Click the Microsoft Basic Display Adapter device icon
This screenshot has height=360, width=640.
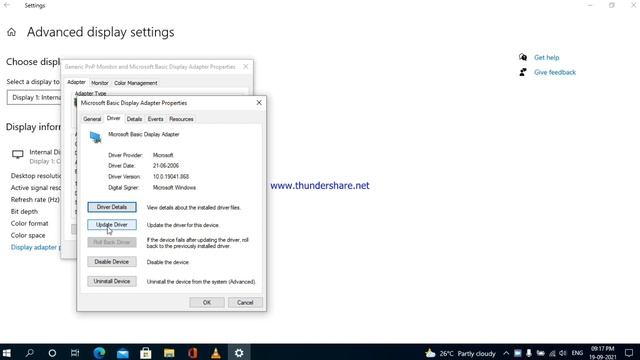click(96, 137)
